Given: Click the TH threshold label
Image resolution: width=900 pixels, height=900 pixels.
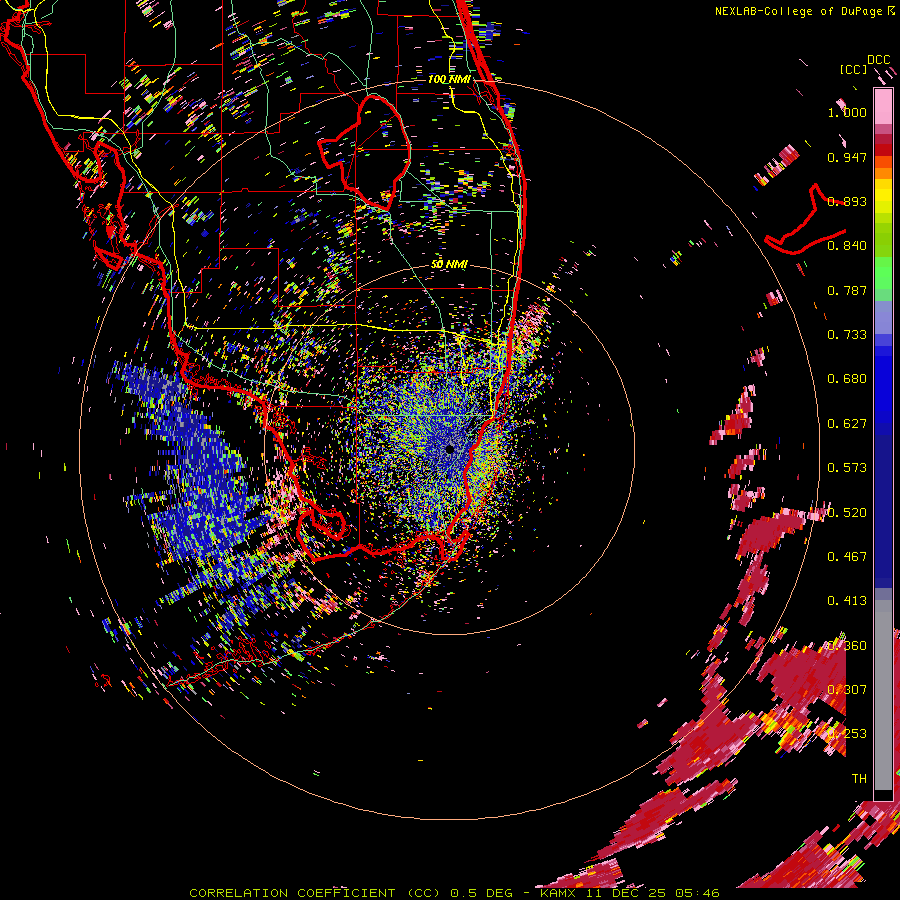Looking at the screenshot, I should pyautogui.click(x=859, y=779).
